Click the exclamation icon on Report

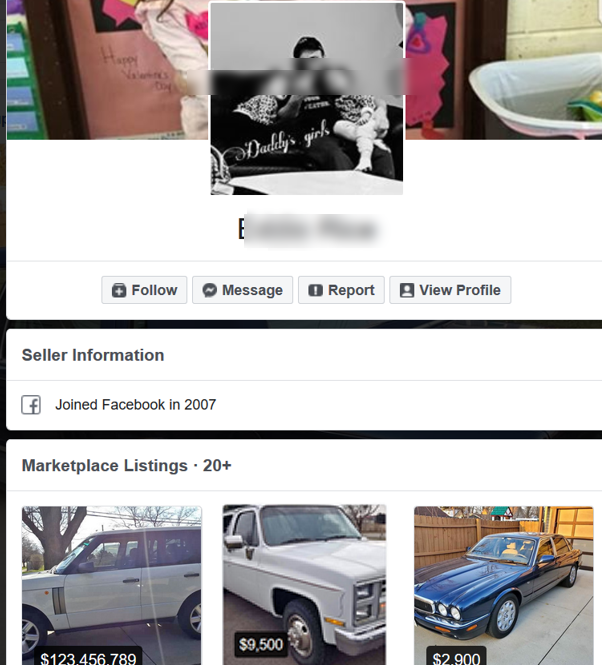pos(315,291)
